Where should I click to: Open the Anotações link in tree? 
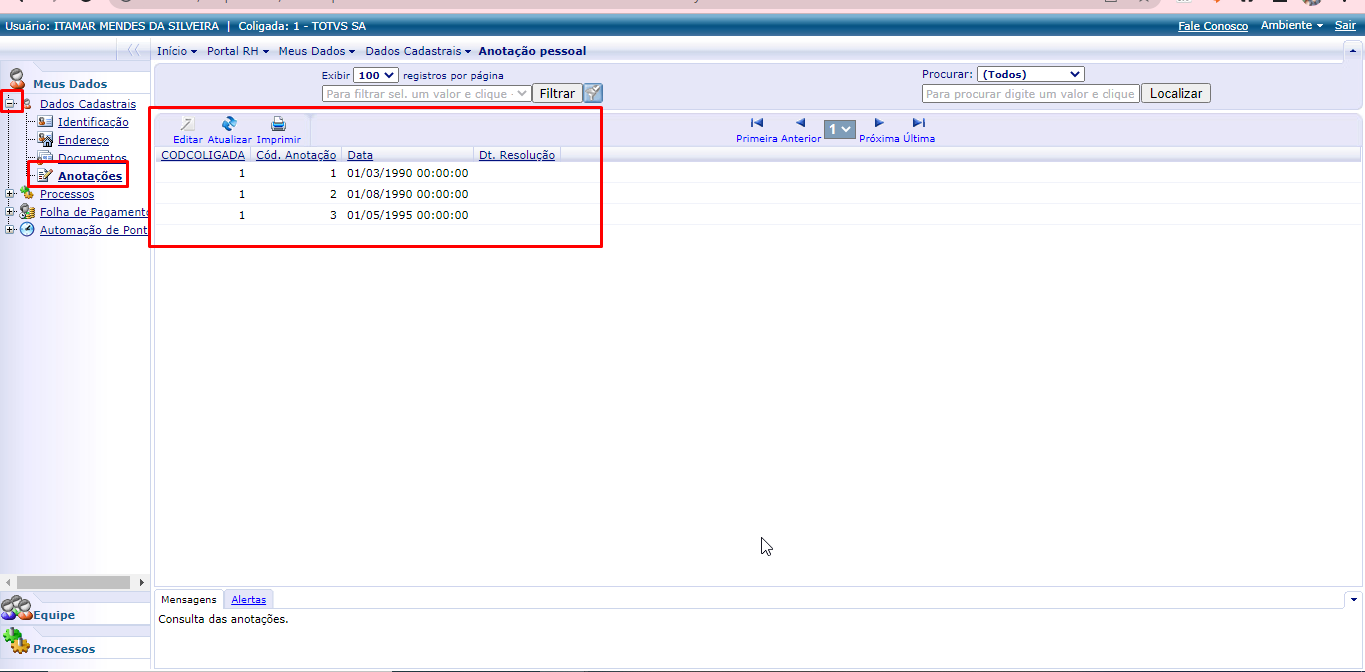point(90,176)
